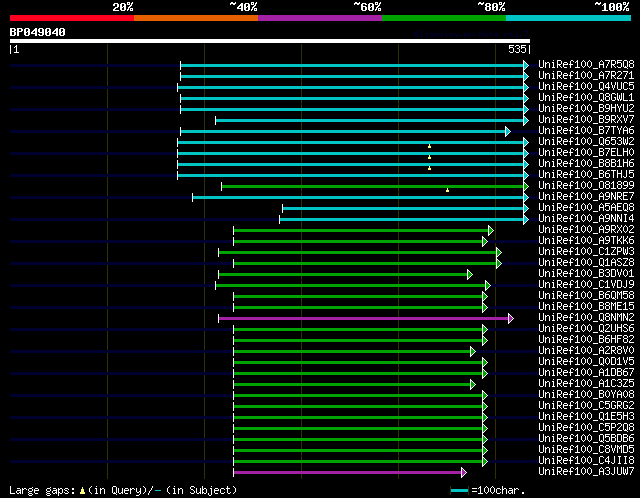Screen dimensions: 640x498
Task: Click the BP049040 query name
Action: [x=38, y=32]
